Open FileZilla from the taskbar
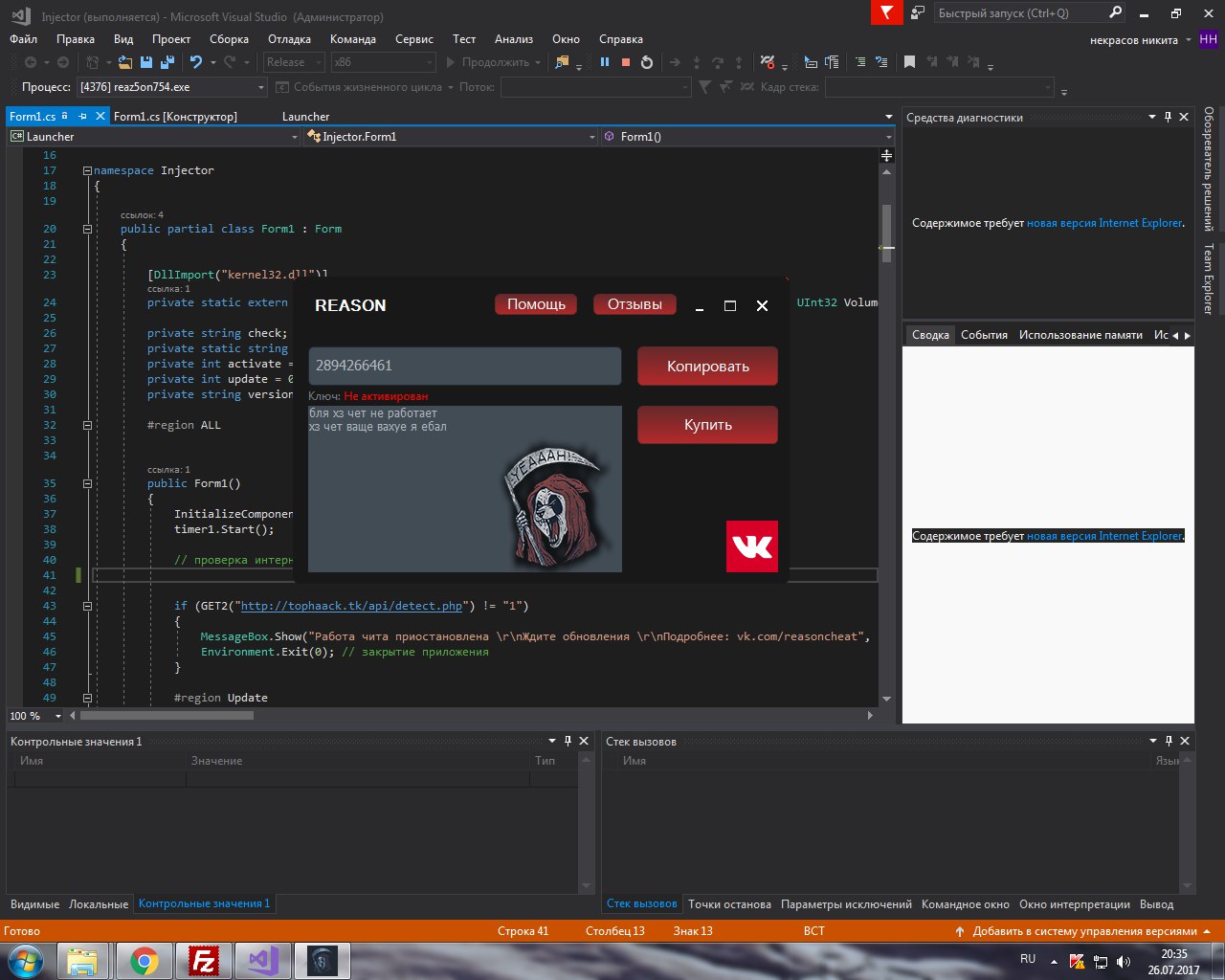Image resolution: width=1225 pixels, height=980 pixels. (203, 960)
